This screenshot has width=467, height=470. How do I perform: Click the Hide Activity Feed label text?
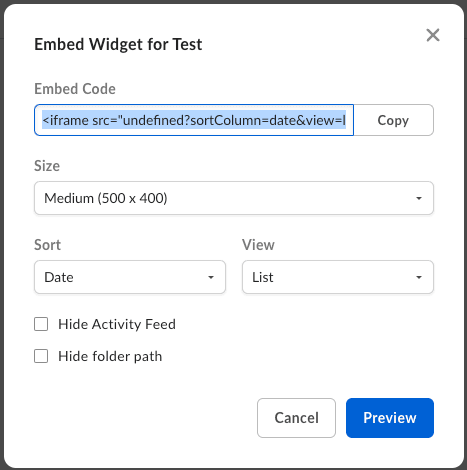[x=117, y=324]
